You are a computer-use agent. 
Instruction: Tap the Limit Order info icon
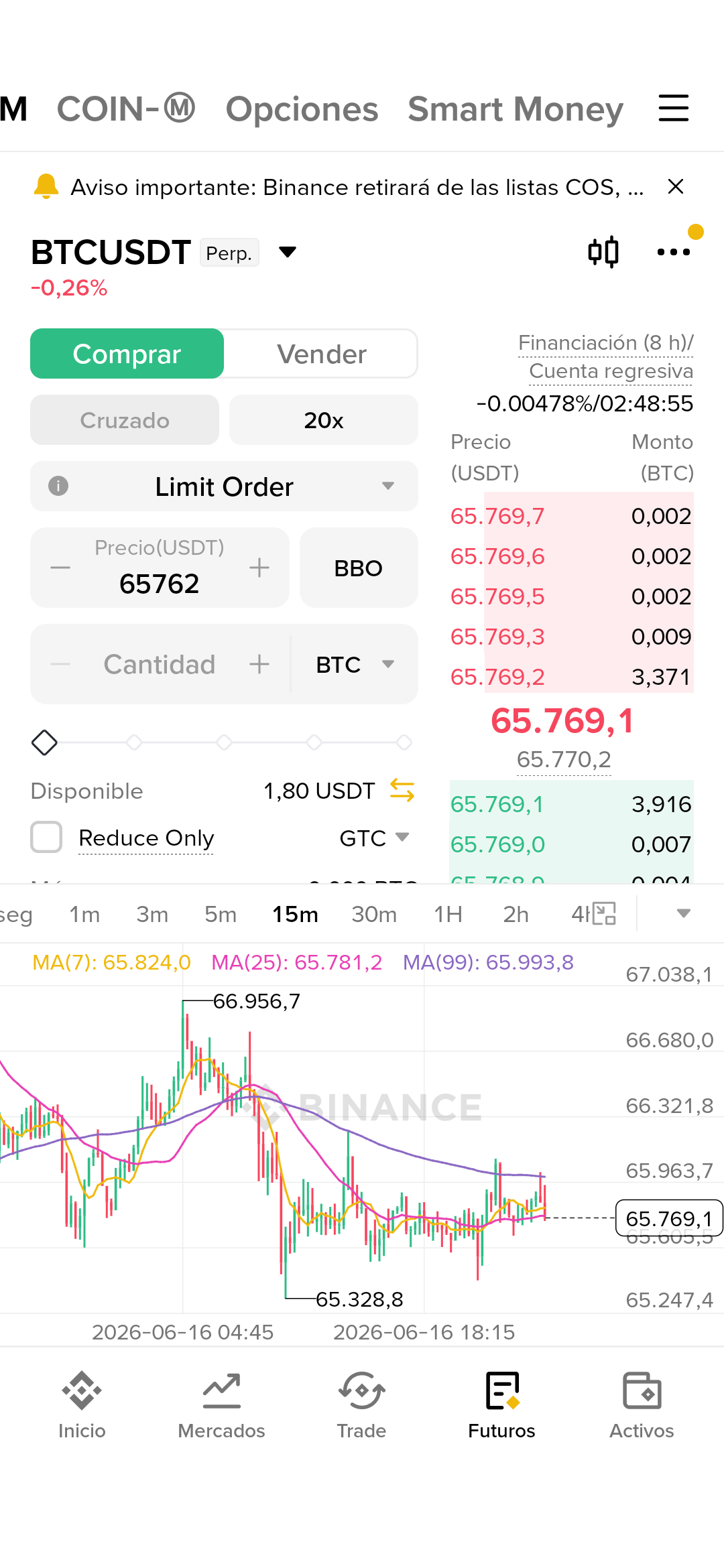click(58, 486)
